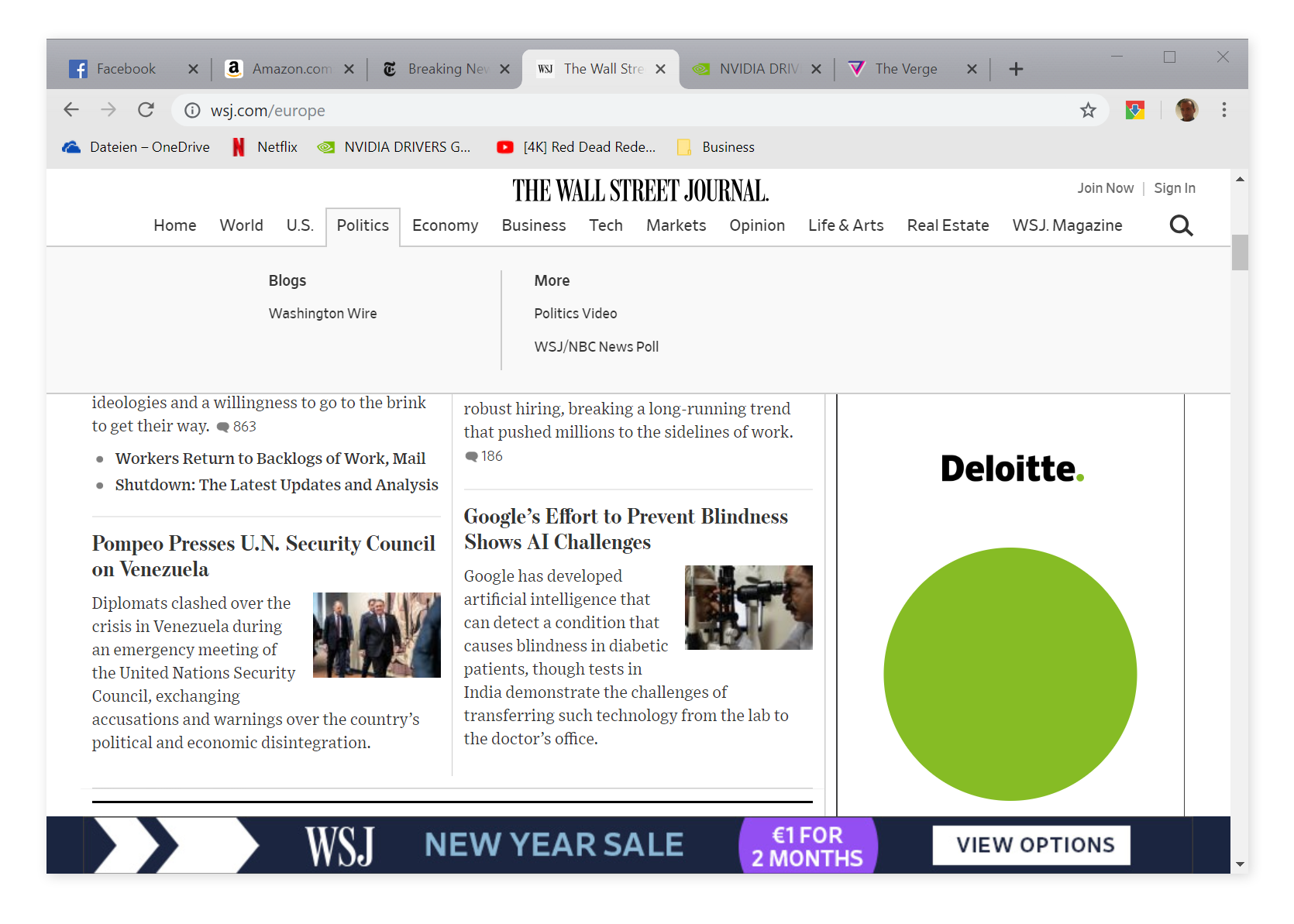Open comments icon showing 186

[x=471, y=456]
